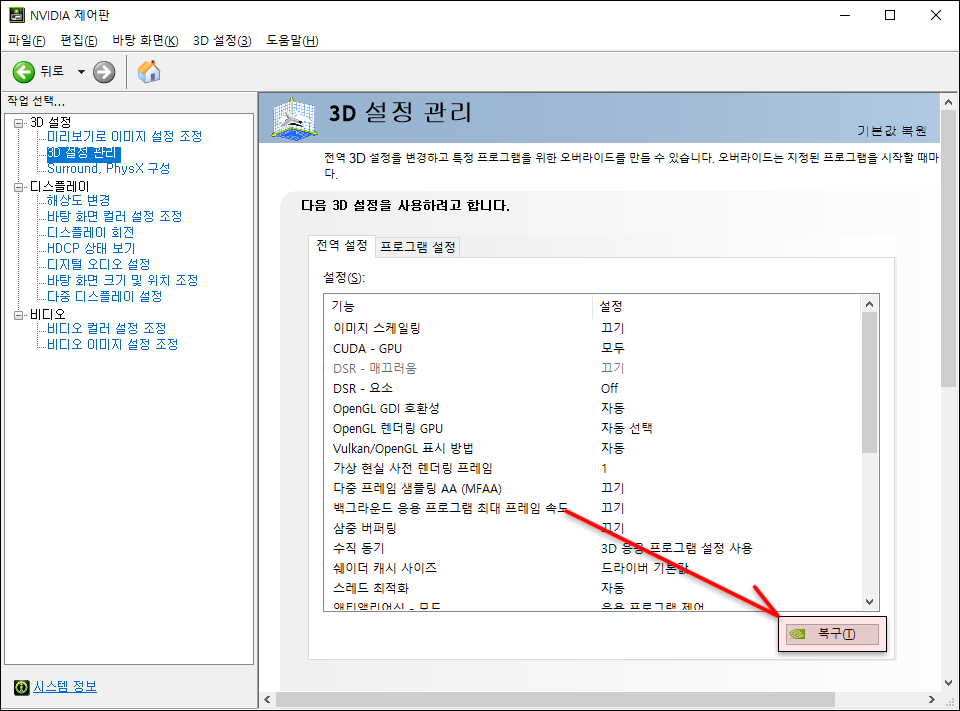Image resolution: width=960 pixels, height=711 pixels.
Task: Click the 기능 column header
Action: click(x=459, y=306)
